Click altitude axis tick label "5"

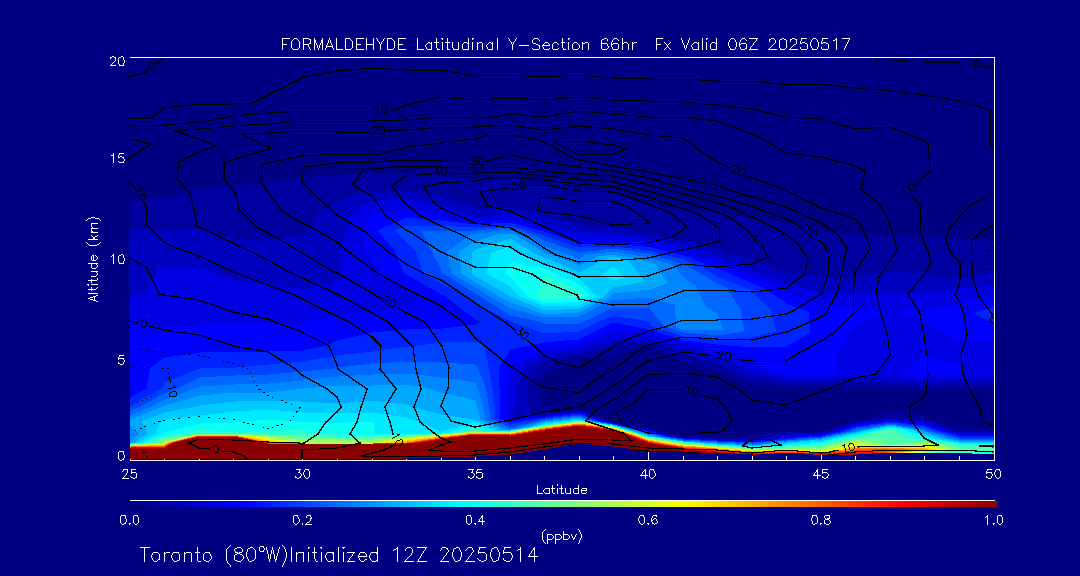click(120, 360)
